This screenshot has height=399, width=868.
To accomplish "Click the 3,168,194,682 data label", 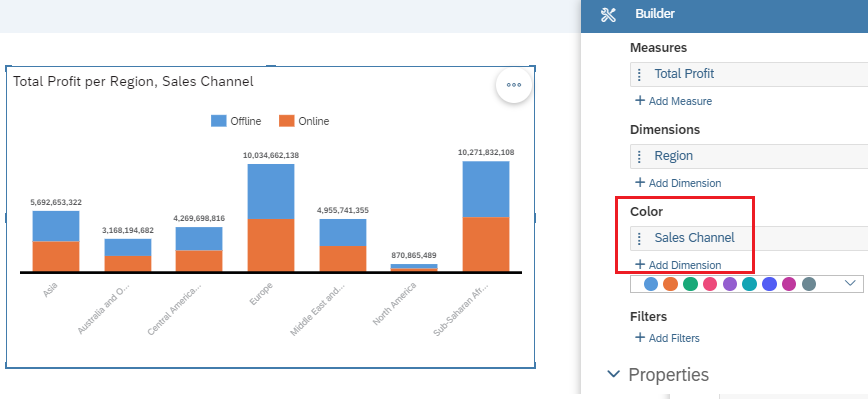I will [x=128, y=230].
